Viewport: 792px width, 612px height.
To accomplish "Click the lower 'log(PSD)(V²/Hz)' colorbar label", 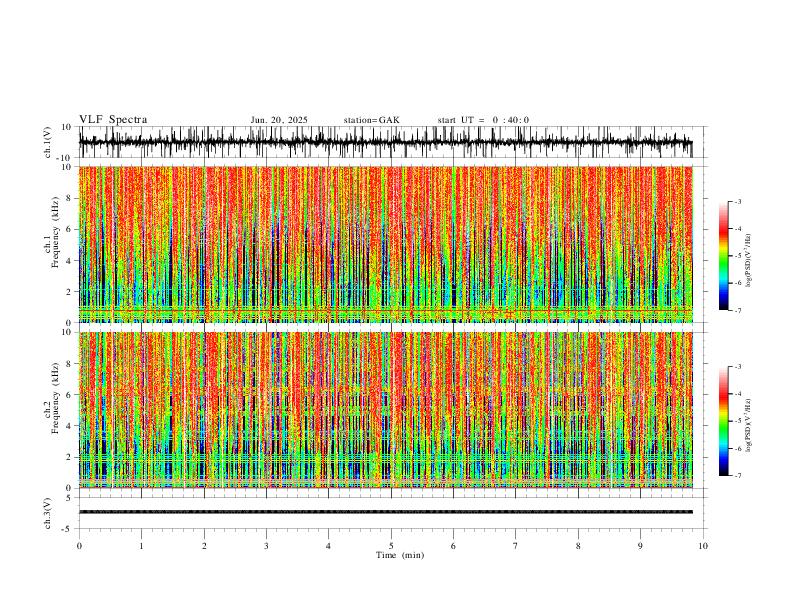I will click(749, 425).
